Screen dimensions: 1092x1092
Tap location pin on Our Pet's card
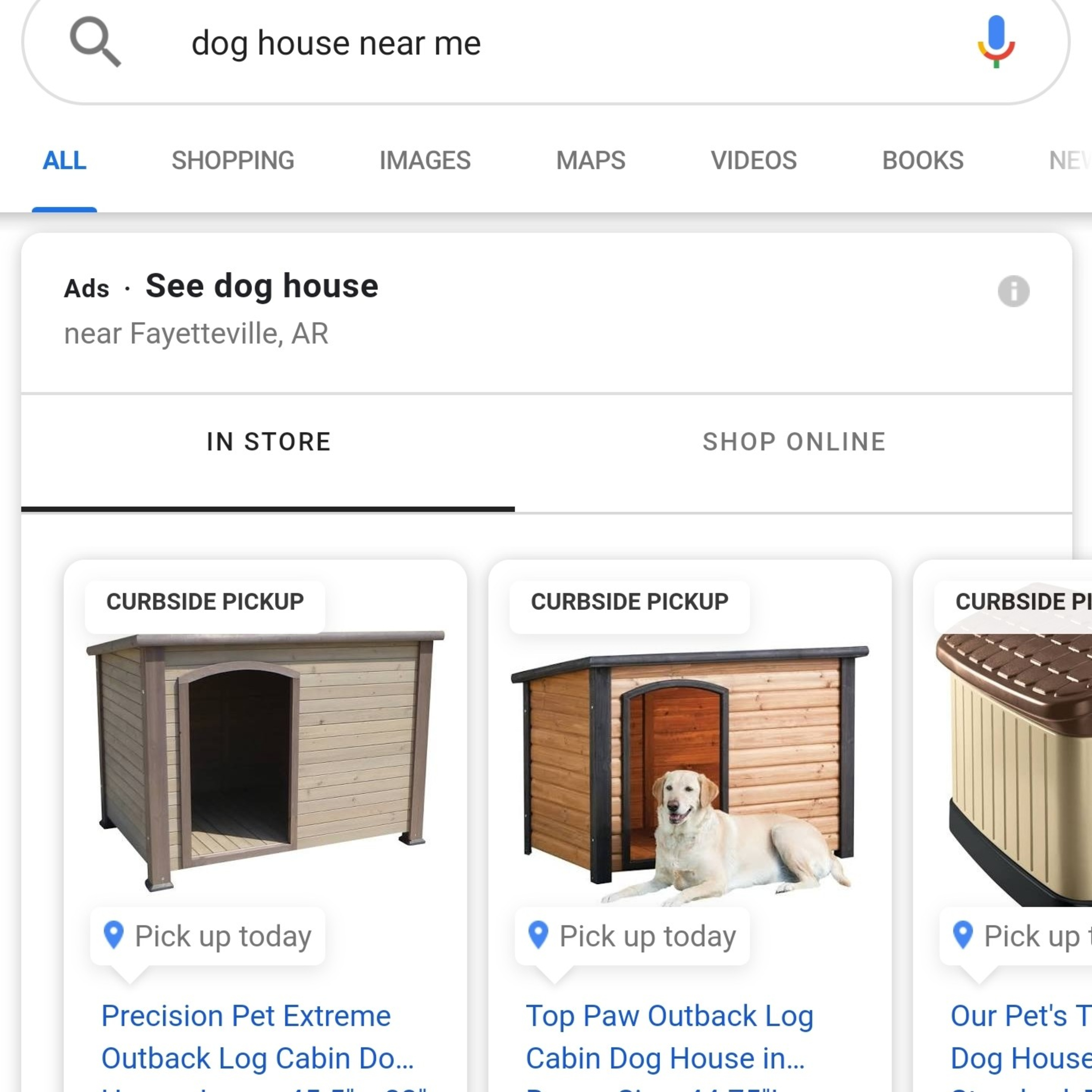pos(962,935)
